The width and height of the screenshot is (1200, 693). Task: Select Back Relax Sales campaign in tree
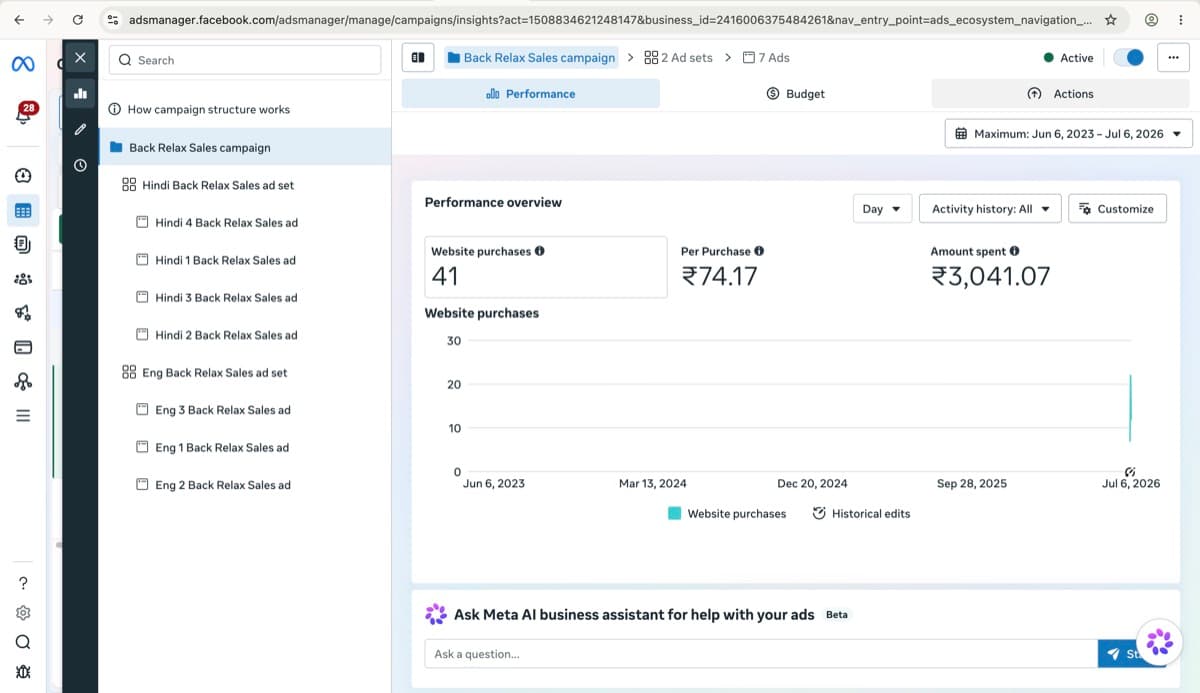[x=245, y=147]
